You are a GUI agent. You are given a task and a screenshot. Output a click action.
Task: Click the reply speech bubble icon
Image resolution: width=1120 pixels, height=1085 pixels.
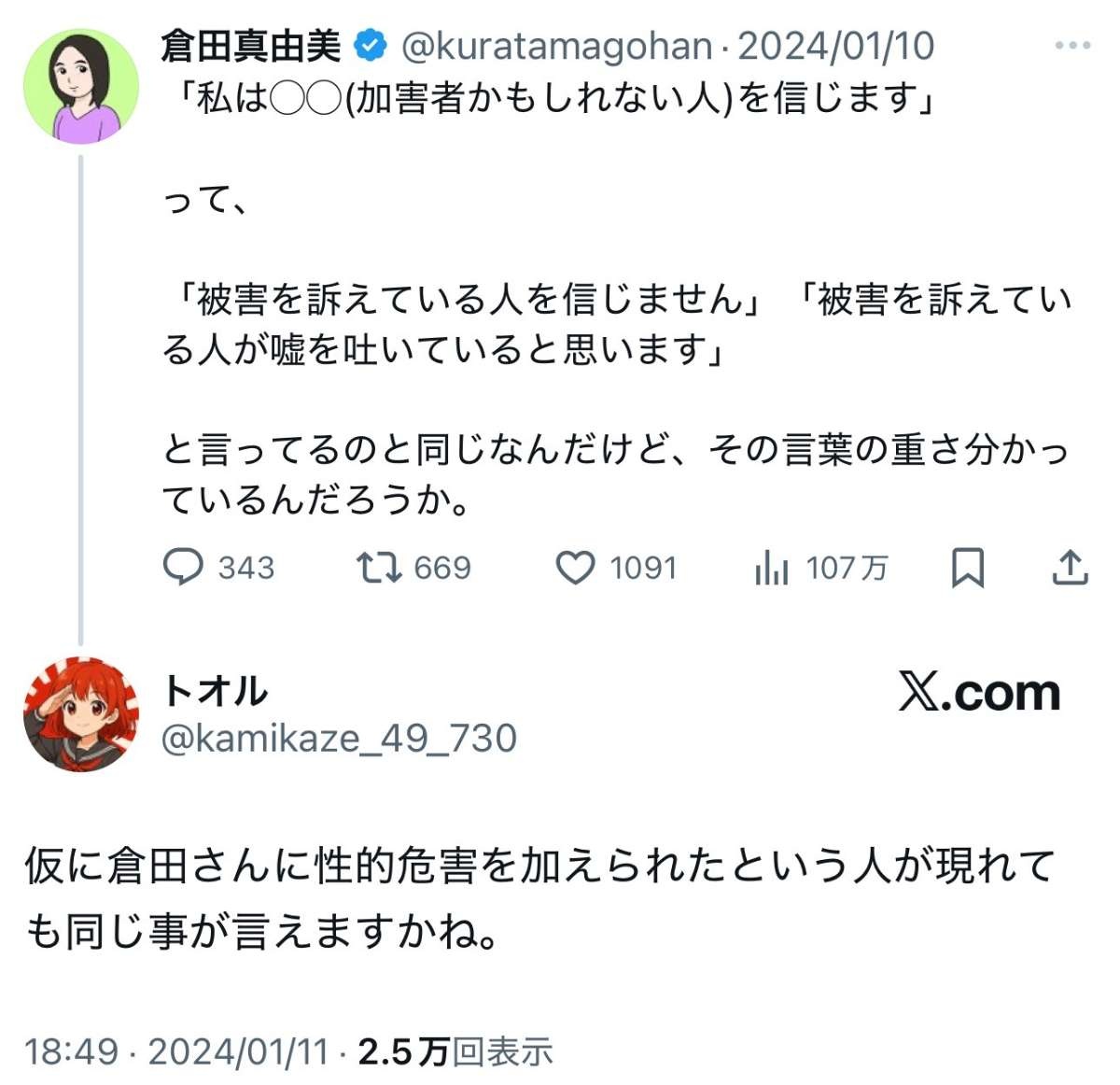coord(183,567)
